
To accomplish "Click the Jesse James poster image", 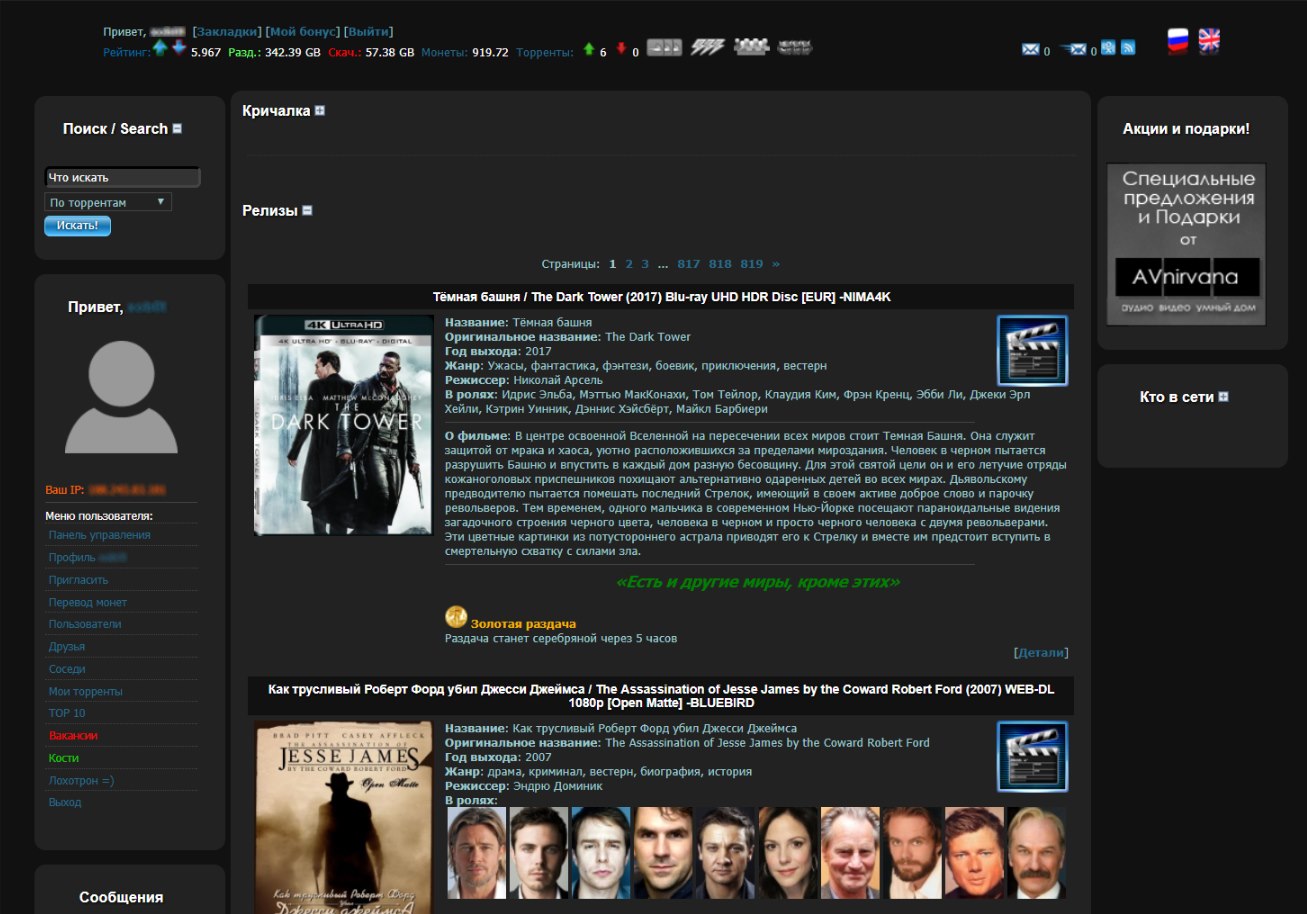I will point(344,817).
